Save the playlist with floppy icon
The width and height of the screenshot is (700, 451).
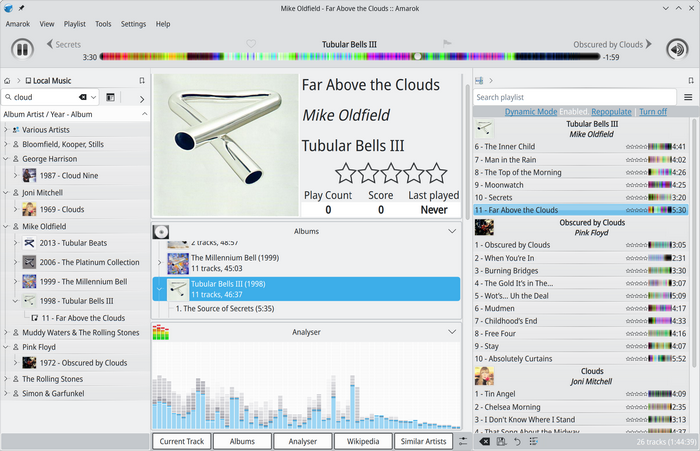pos(501,441)
